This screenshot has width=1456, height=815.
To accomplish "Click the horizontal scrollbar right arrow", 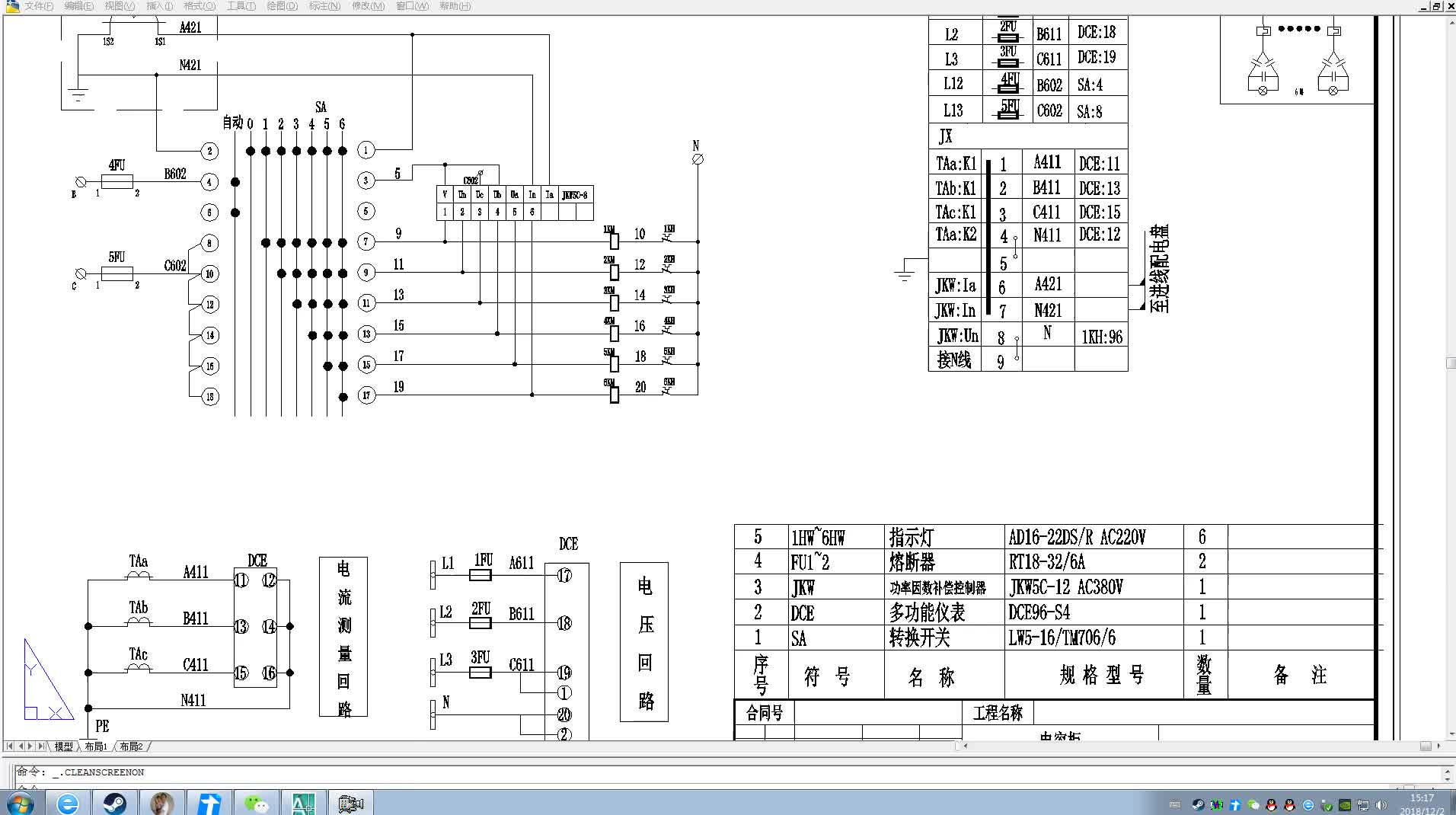I will (1438, 746).
